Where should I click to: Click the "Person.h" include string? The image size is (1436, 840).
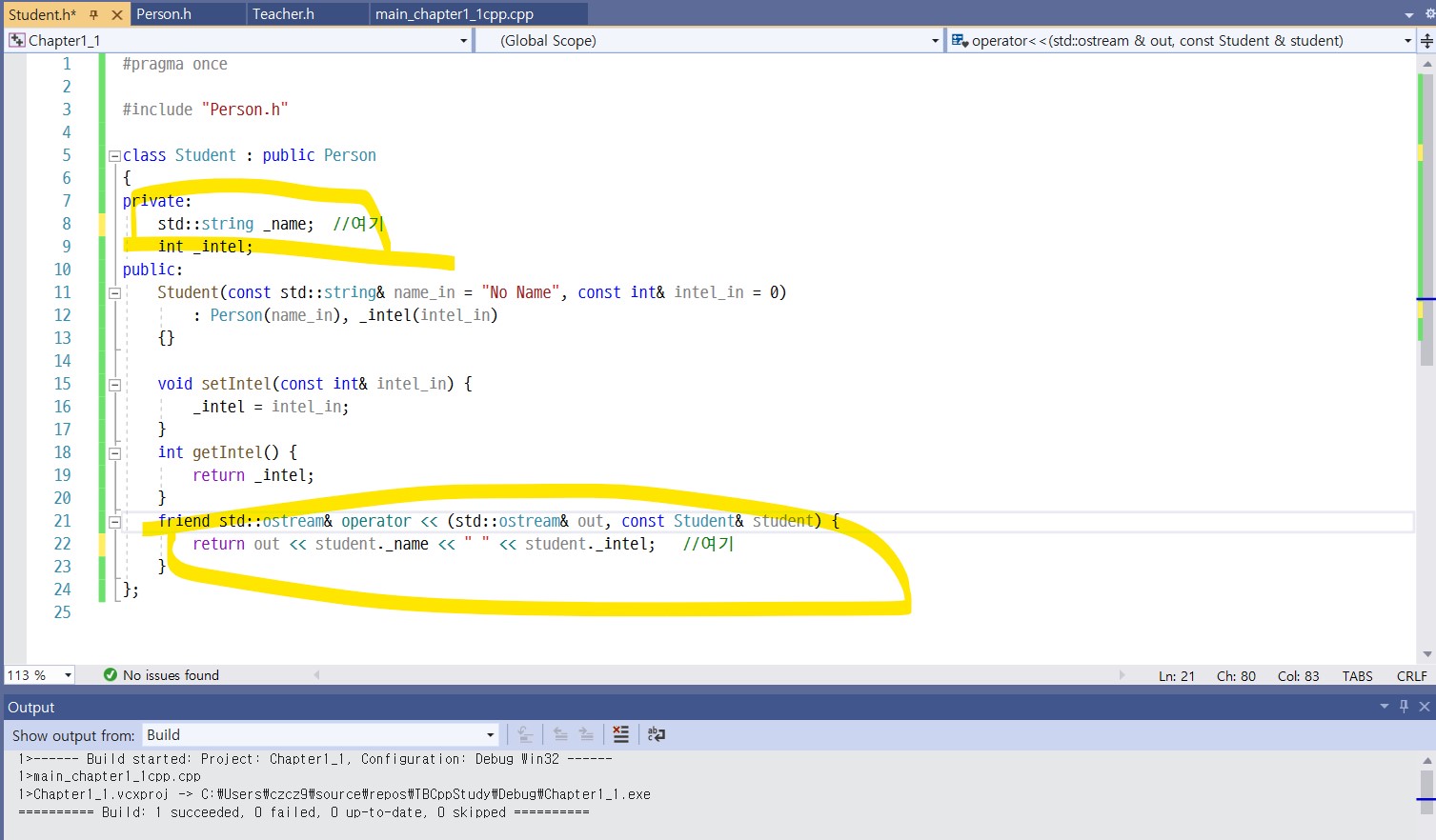(x=245, y=110)
